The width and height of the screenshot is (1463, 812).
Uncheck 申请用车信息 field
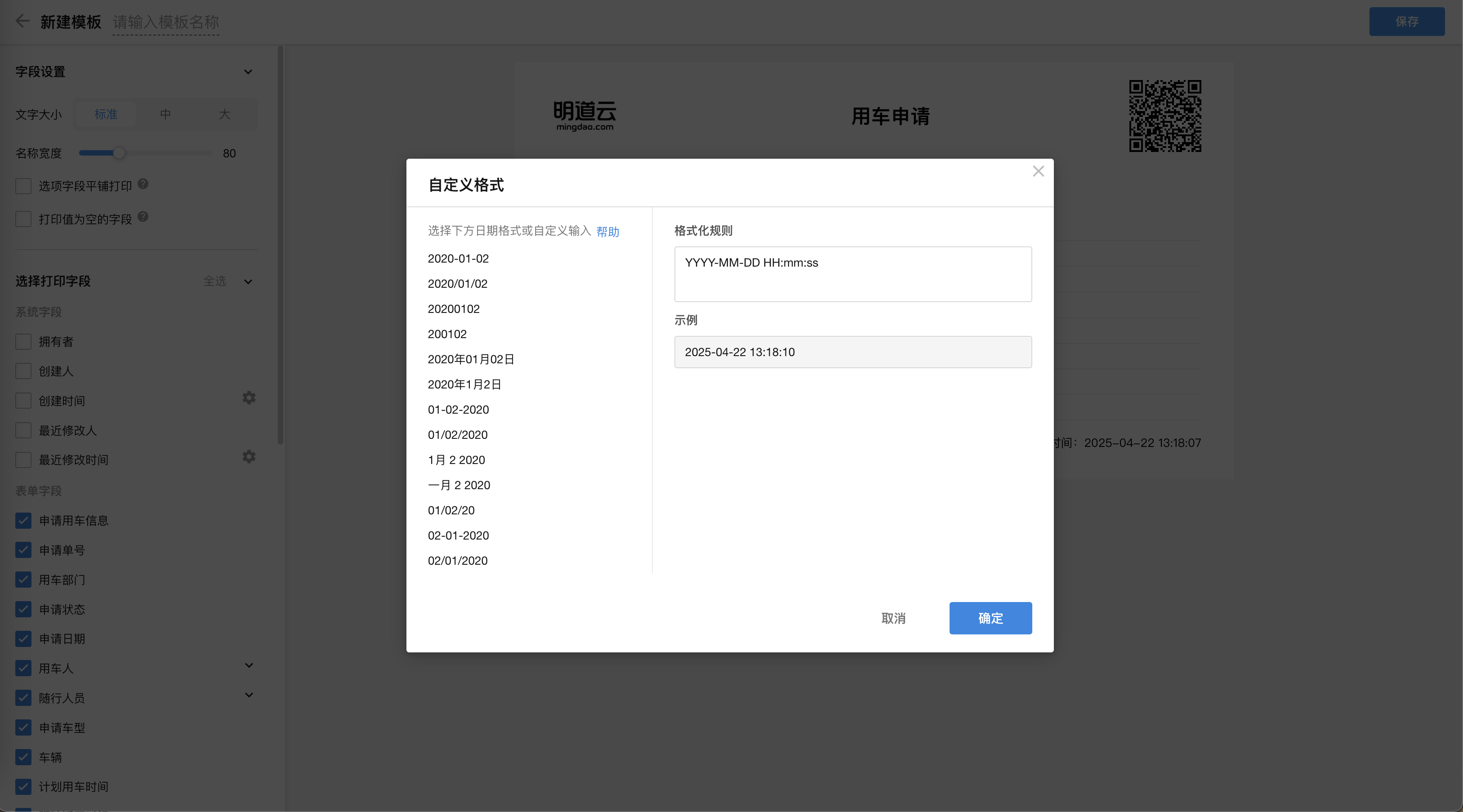tap(23, 521)
